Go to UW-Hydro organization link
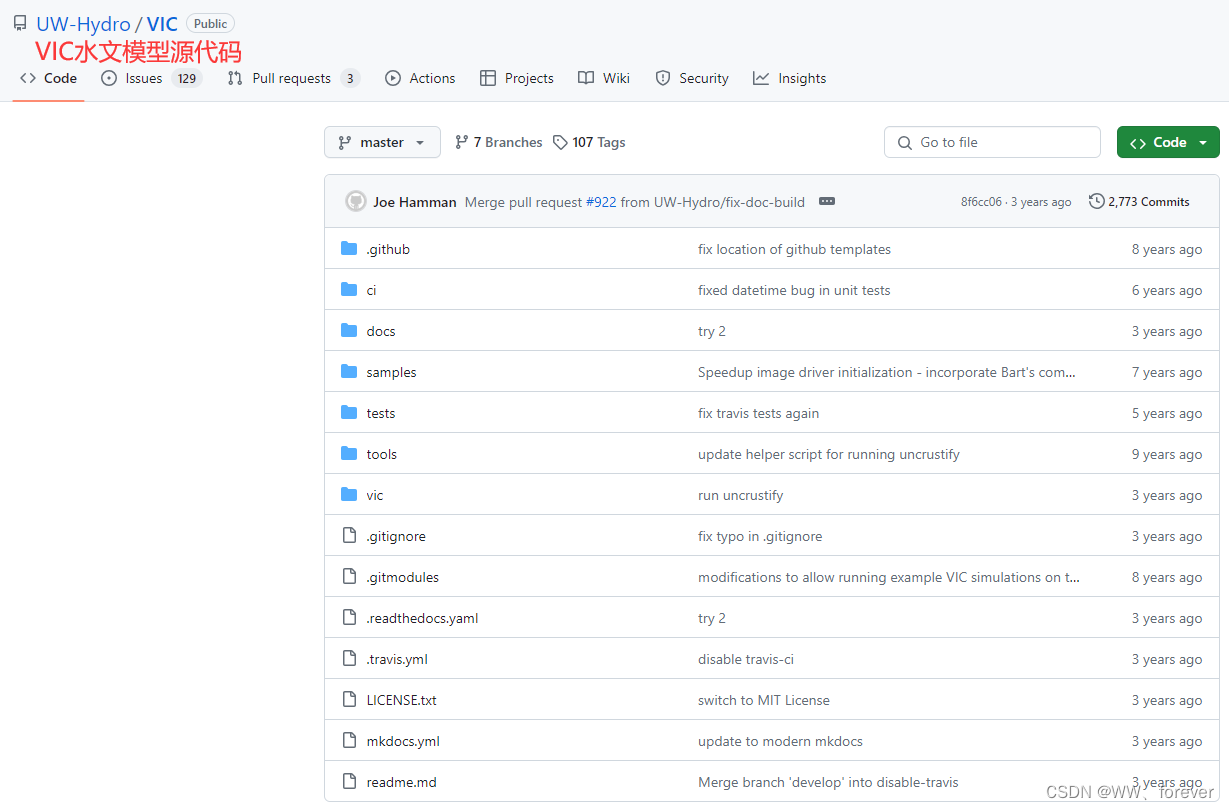This screenshot has height=810, width=1229. [83, 24]
